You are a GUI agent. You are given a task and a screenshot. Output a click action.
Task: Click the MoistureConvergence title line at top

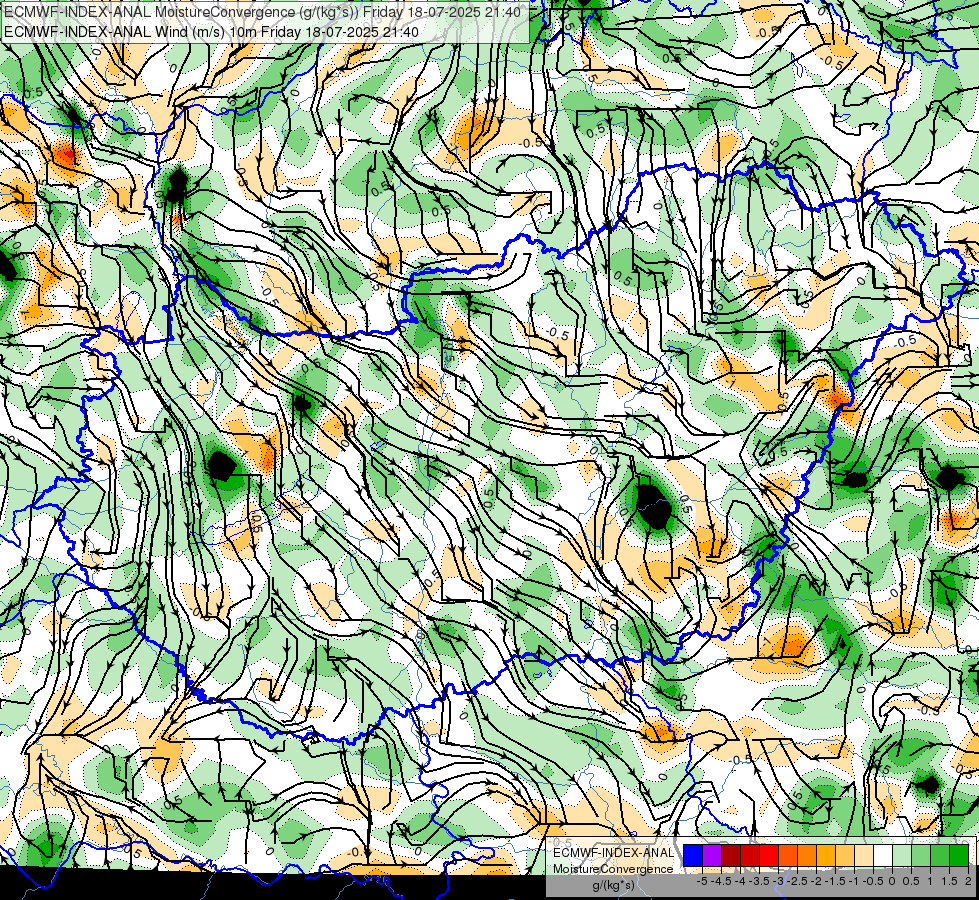262,12
